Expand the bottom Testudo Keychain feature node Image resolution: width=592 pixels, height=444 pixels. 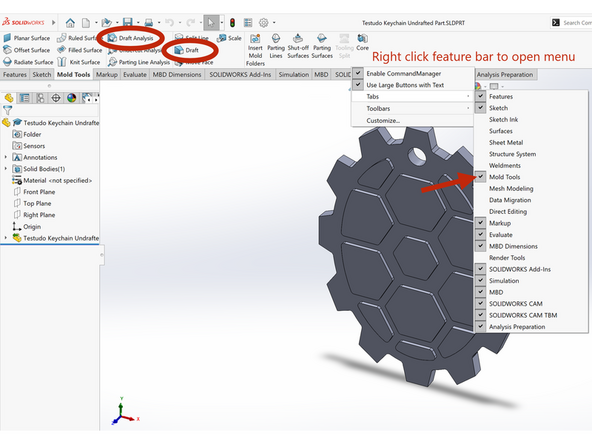(x=6, y=238)
